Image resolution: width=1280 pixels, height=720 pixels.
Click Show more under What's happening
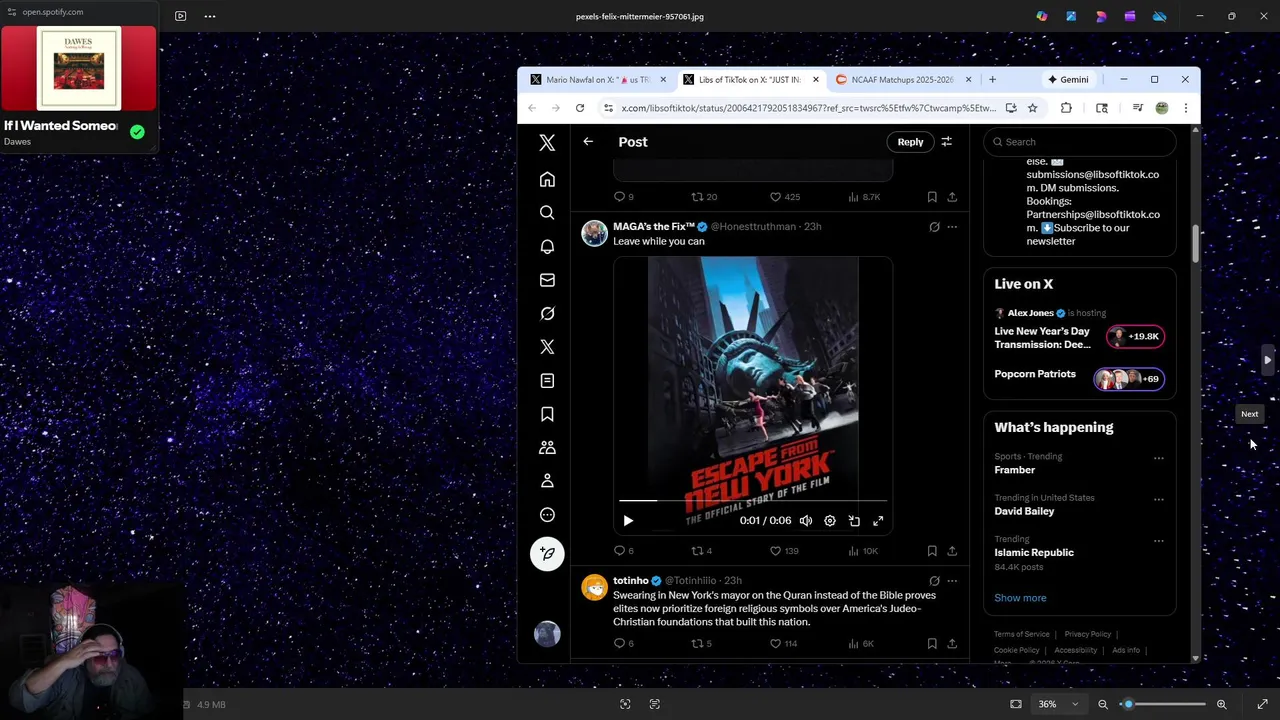click(1020, 598)
